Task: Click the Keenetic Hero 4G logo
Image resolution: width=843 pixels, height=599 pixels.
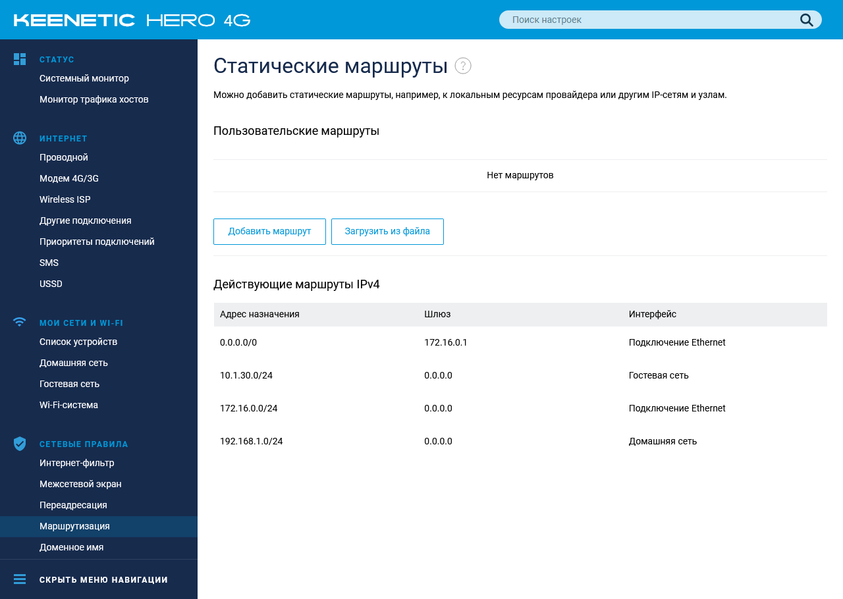Action: [x=132, y=20]
